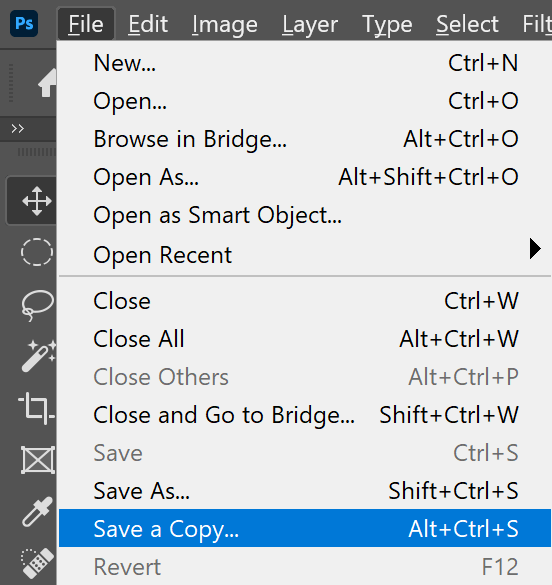The width and height of the screenshot is (552, 585).
Task: Select the Lasso tool
Action: click(x=37, y=305)
